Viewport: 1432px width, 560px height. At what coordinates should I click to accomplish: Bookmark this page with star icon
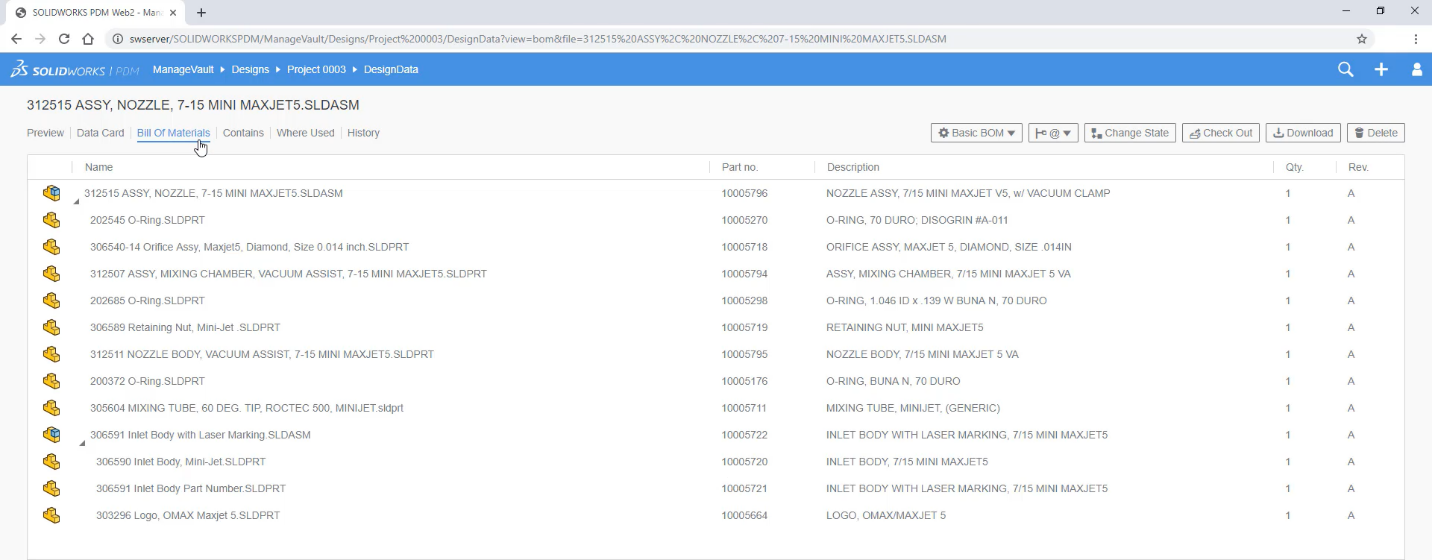tap(1361, 39)
